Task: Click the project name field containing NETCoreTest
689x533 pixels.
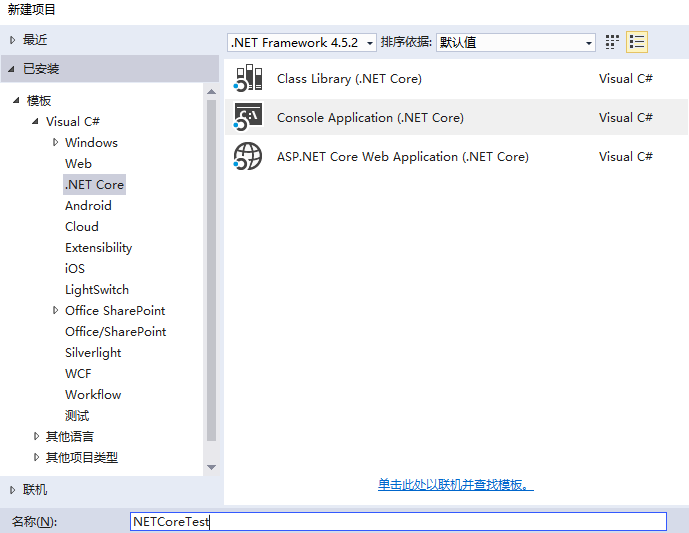Action: pos(398,522)
